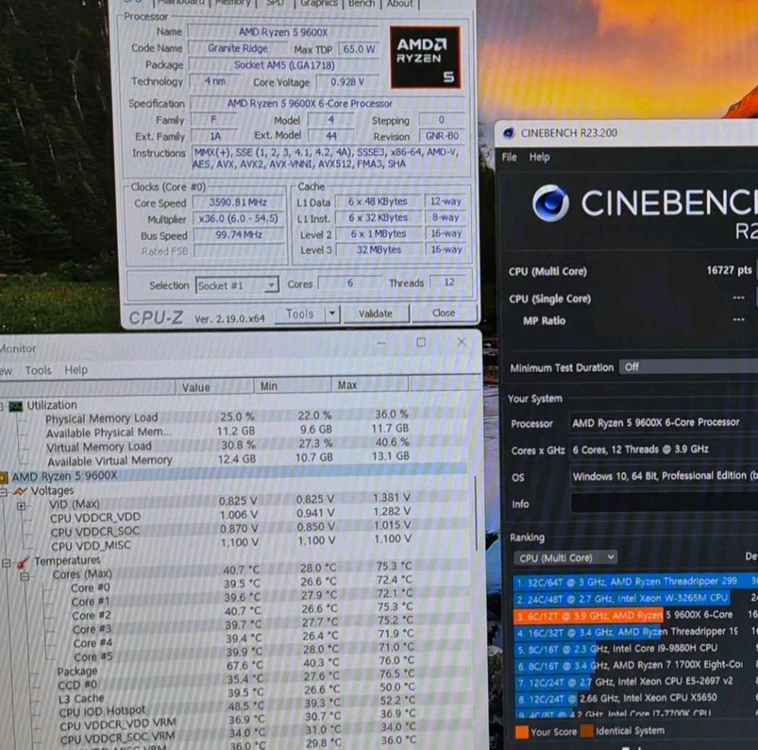Select the CPU VDDCR_SOC voltage row
758x750 pixels.
coord(231,530)
